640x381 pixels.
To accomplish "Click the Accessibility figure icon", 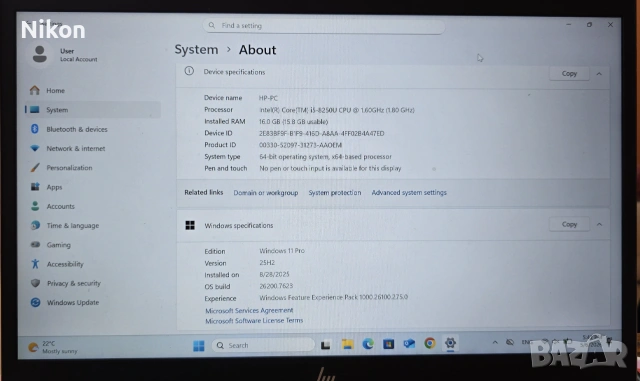I will [x=36, y=264].
